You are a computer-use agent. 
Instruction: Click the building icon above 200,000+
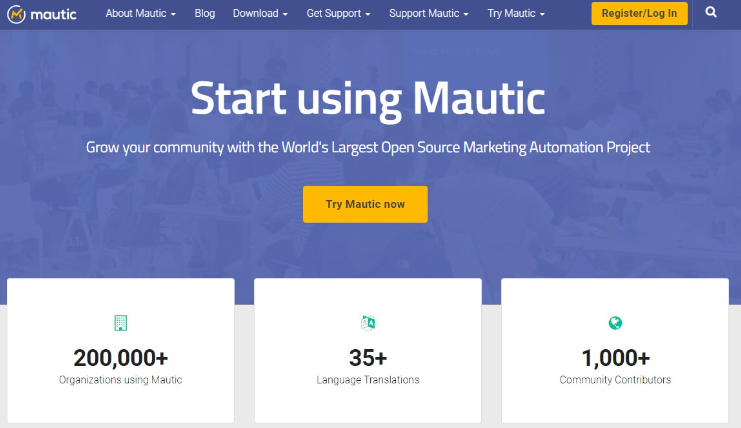121,323
